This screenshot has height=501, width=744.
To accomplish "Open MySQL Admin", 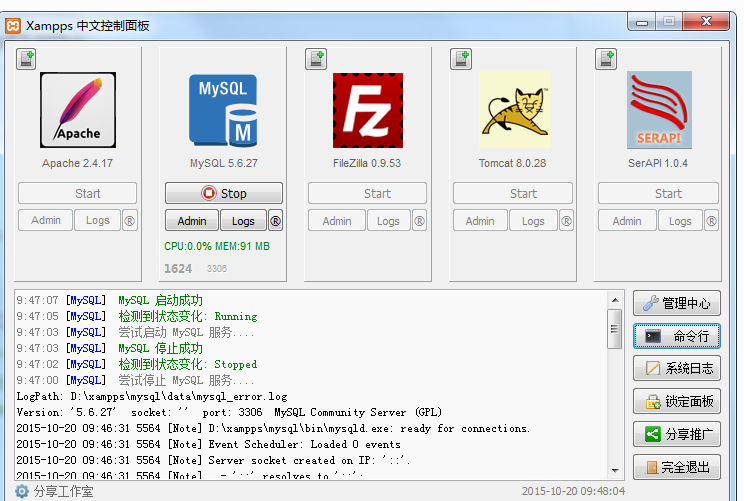I will (192, 221).
